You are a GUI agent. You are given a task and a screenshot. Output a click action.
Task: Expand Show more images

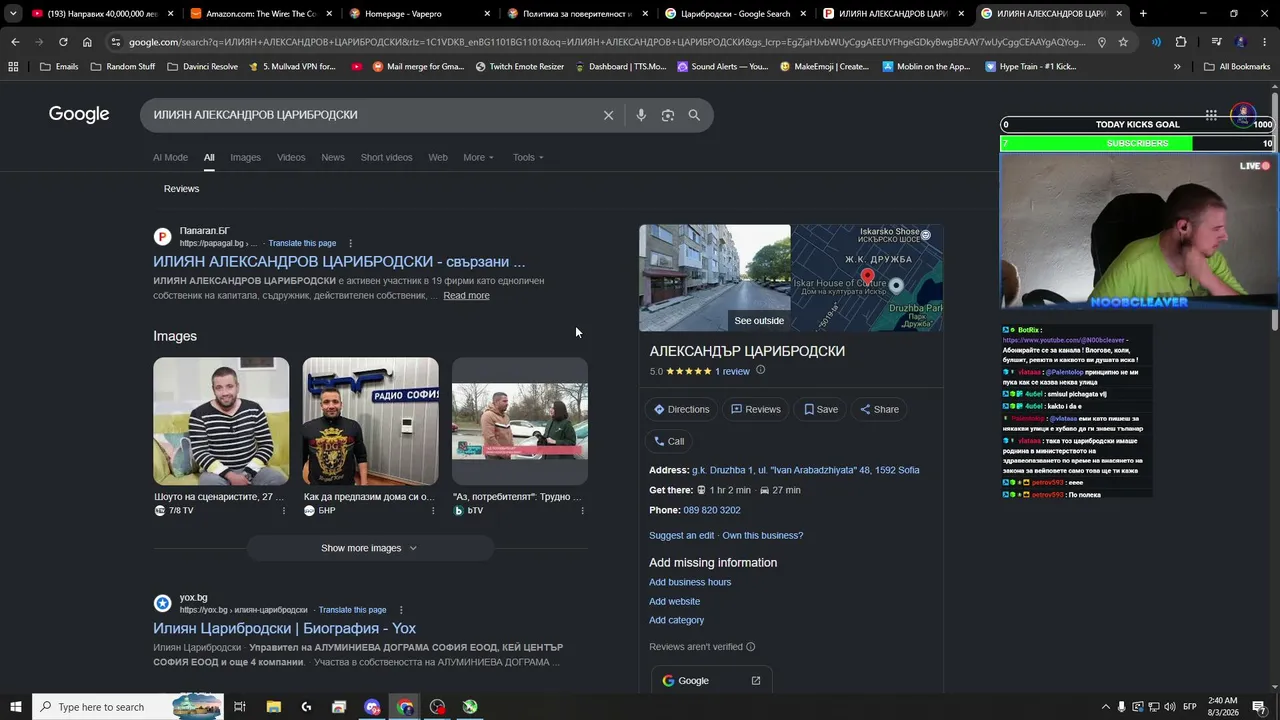tap(370, 548)
